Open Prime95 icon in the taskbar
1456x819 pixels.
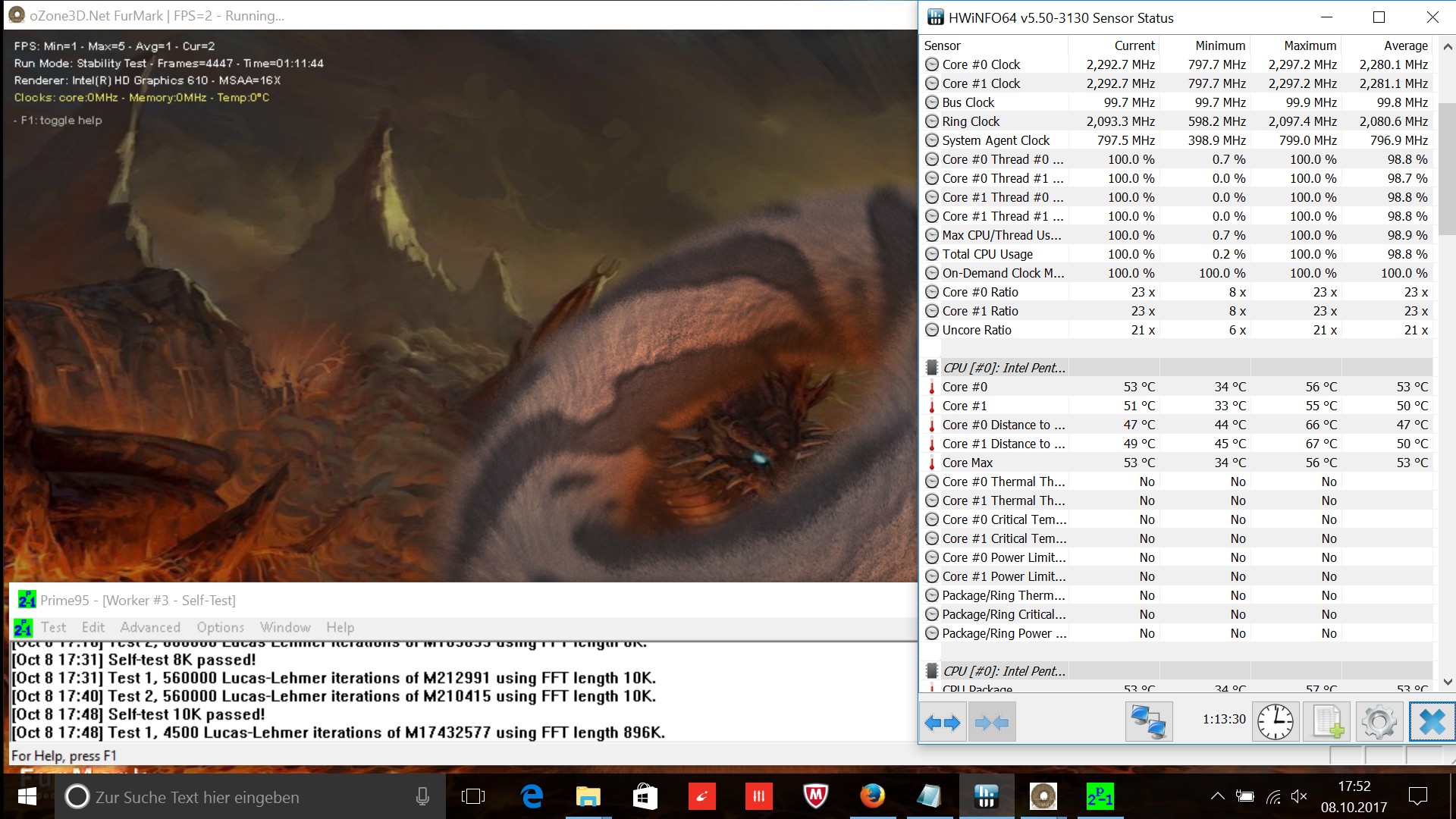pyautogui.click(x=1100, y=797)
